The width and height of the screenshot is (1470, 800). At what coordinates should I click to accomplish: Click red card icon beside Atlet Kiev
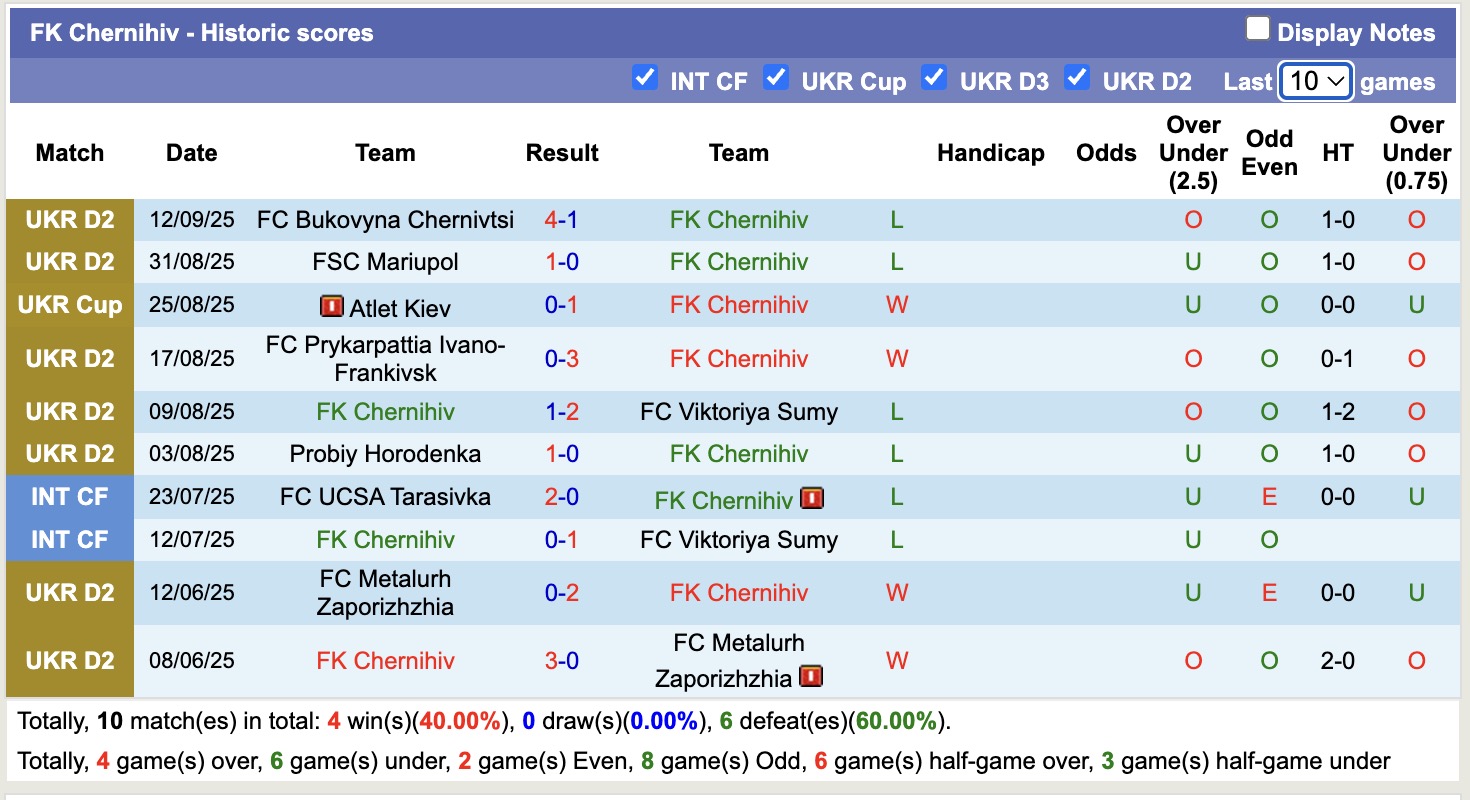tap(331, 306)
